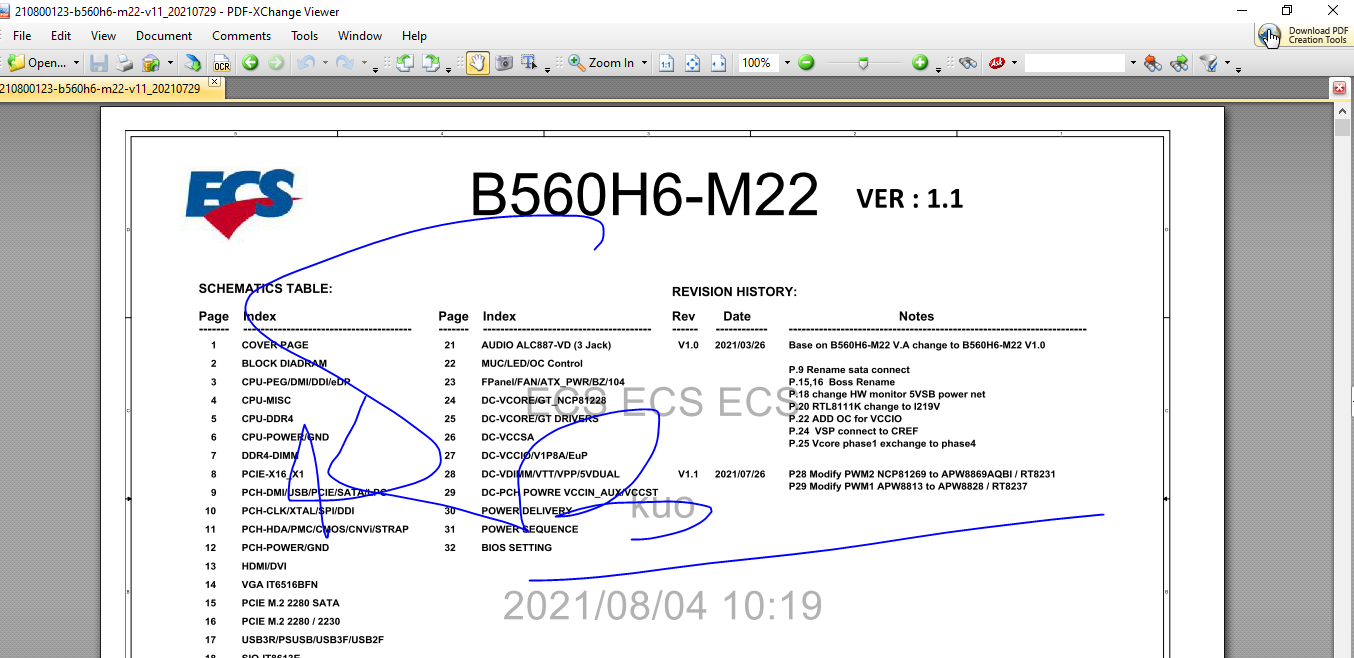
Task: Click the 'BIOS SETTING' index entry
Action: click(516, 547)
